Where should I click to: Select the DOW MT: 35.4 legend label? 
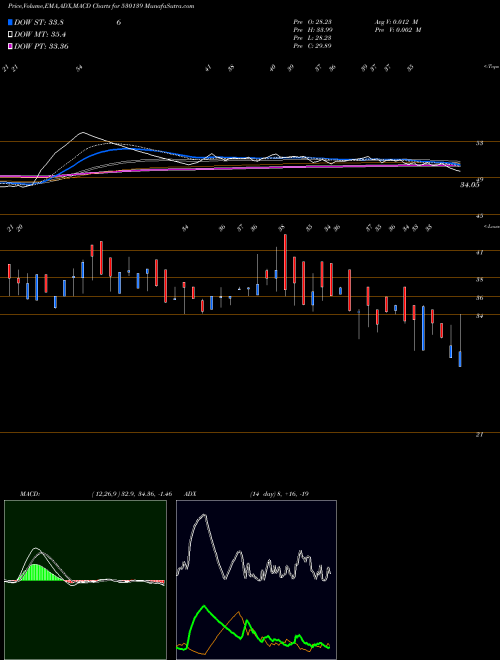(x=40, y=35)
